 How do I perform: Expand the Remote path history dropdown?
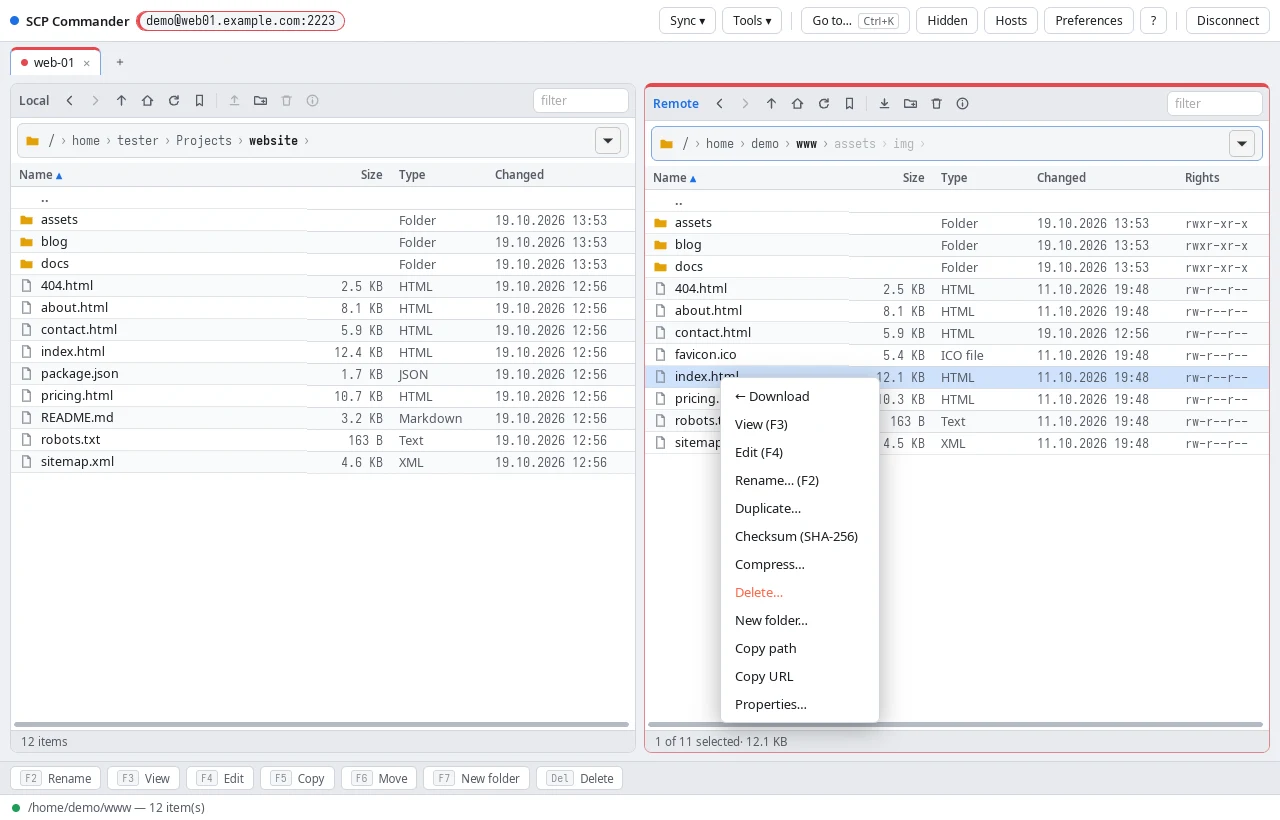(1242, 143)
